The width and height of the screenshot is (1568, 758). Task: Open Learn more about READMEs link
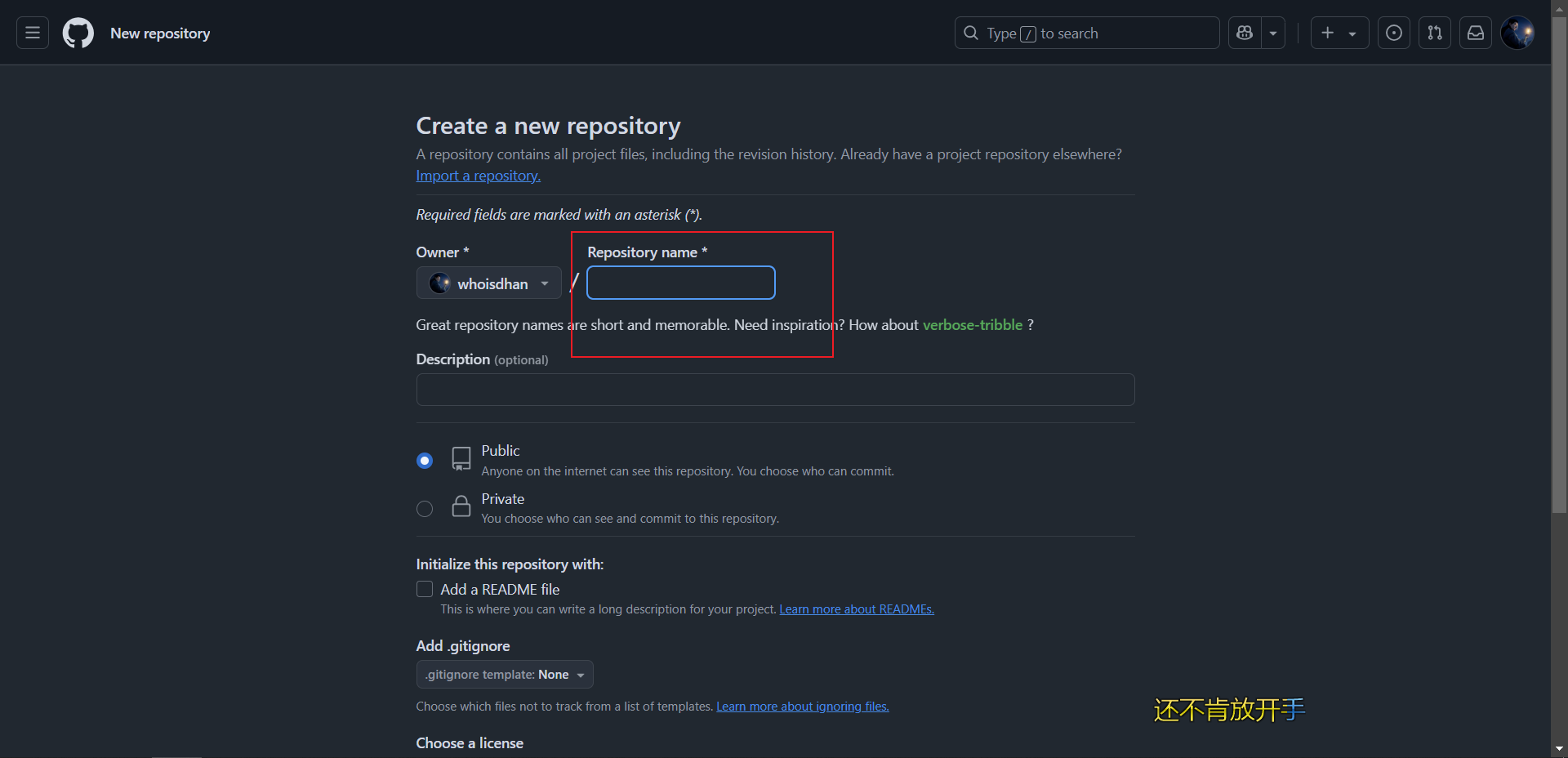(857, 609)
